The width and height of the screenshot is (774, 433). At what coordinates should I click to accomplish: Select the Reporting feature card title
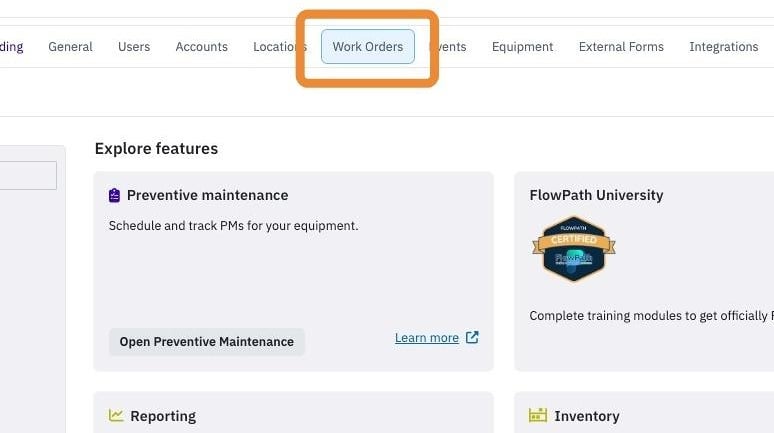point(163,416)
